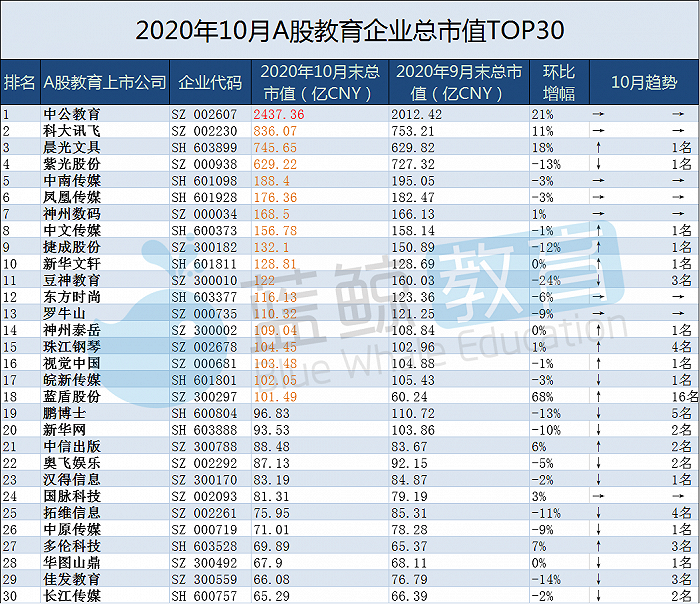700x604 pixels.
Task: Click company name 中原传媒
Action: click(x=72, y=529)
